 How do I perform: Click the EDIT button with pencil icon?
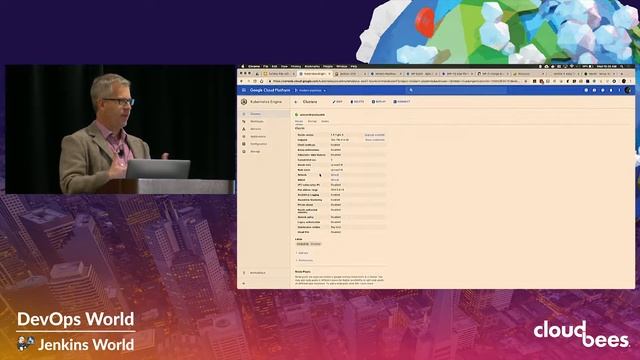[338, 102]
